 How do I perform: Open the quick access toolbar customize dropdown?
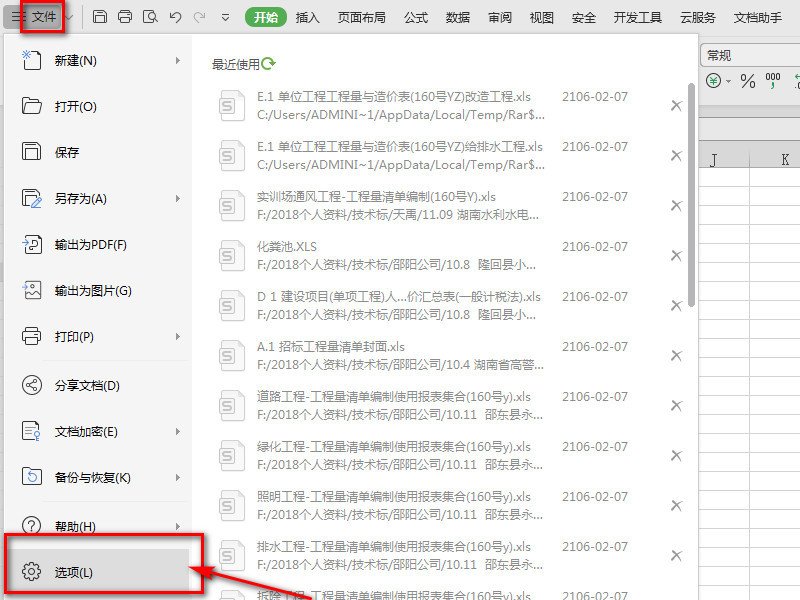pyautogui.click(x=227, y=16)
